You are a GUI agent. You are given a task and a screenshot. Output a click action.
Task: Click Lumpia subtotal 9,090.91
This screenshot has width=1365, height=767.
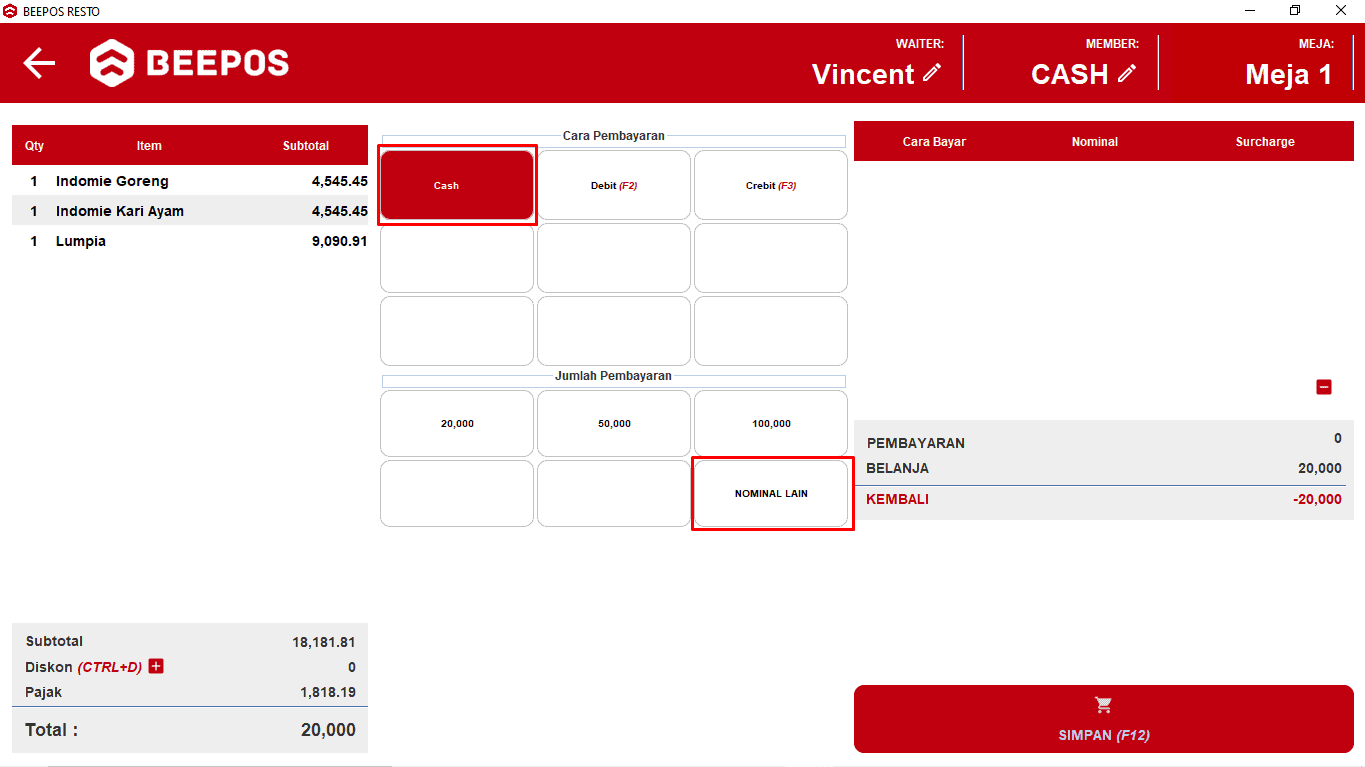(x=340, y=241)
